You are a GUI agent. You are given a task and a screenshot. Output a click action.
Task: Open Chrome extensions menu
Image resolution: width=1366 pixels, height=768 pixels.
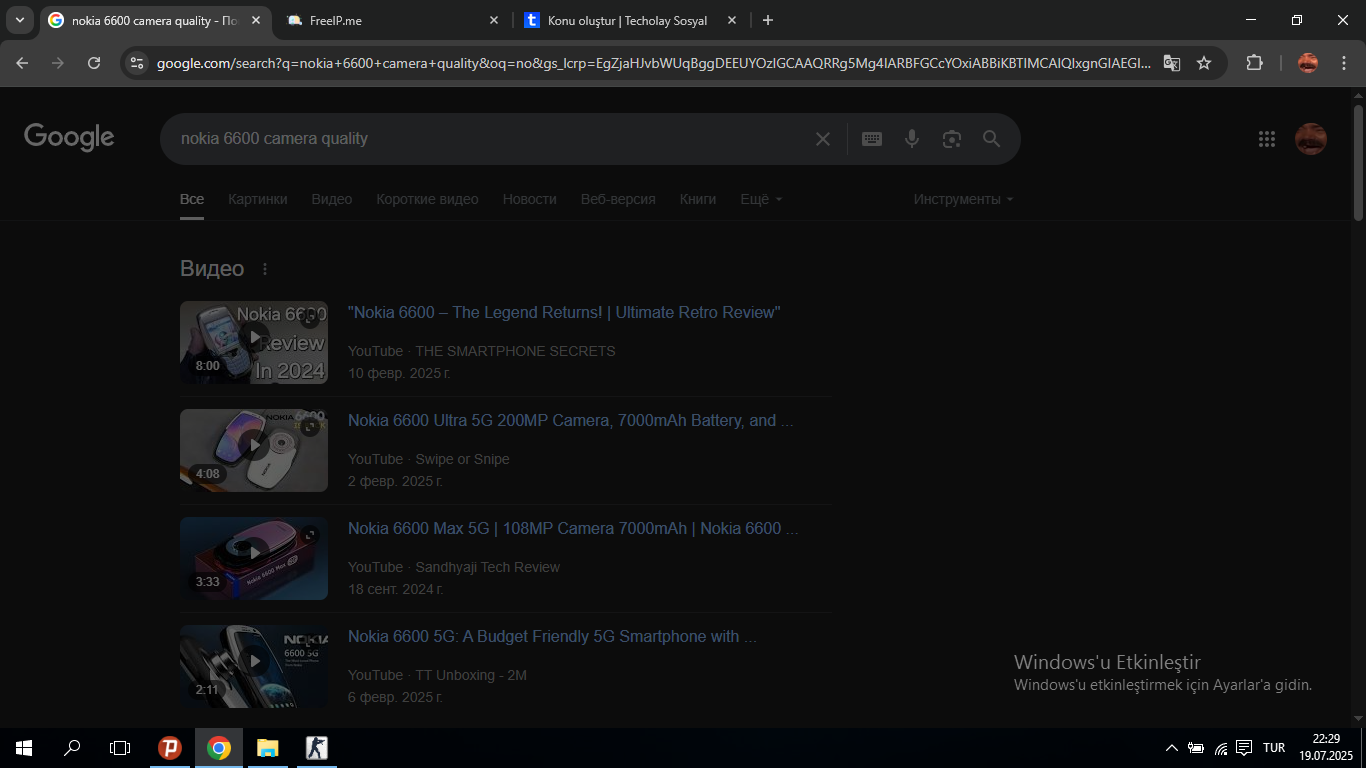click(1254, 63)
